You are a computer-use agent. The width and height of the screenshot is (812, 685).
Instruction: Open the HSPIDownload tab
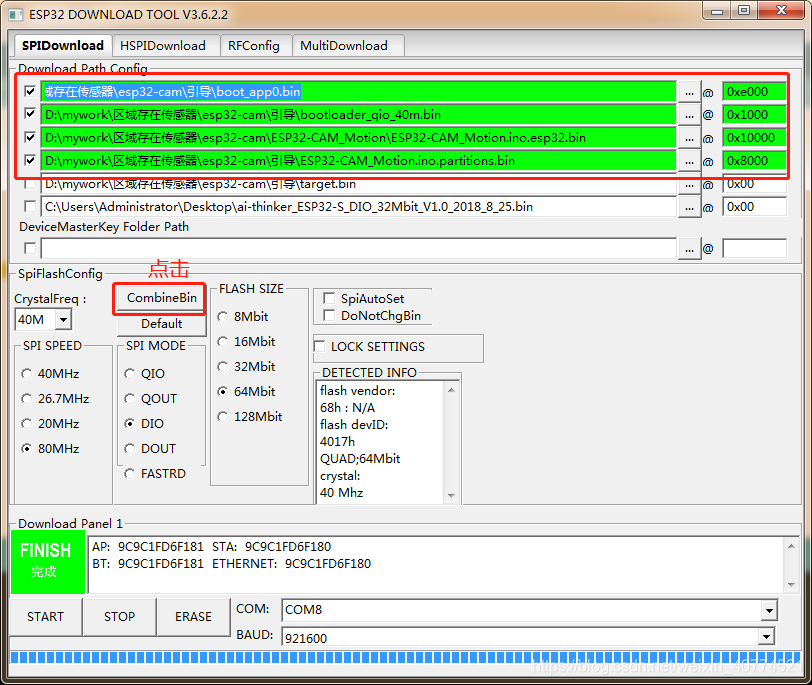click(x=163, y=46)
